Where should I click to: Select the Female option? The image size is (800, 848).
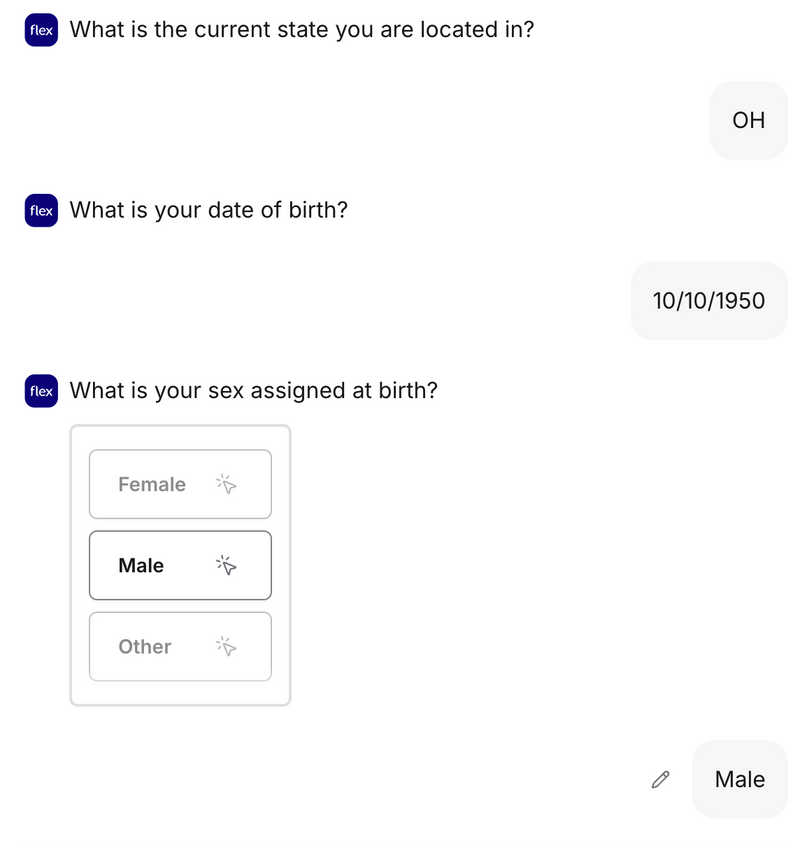click(x=180, y=484)
